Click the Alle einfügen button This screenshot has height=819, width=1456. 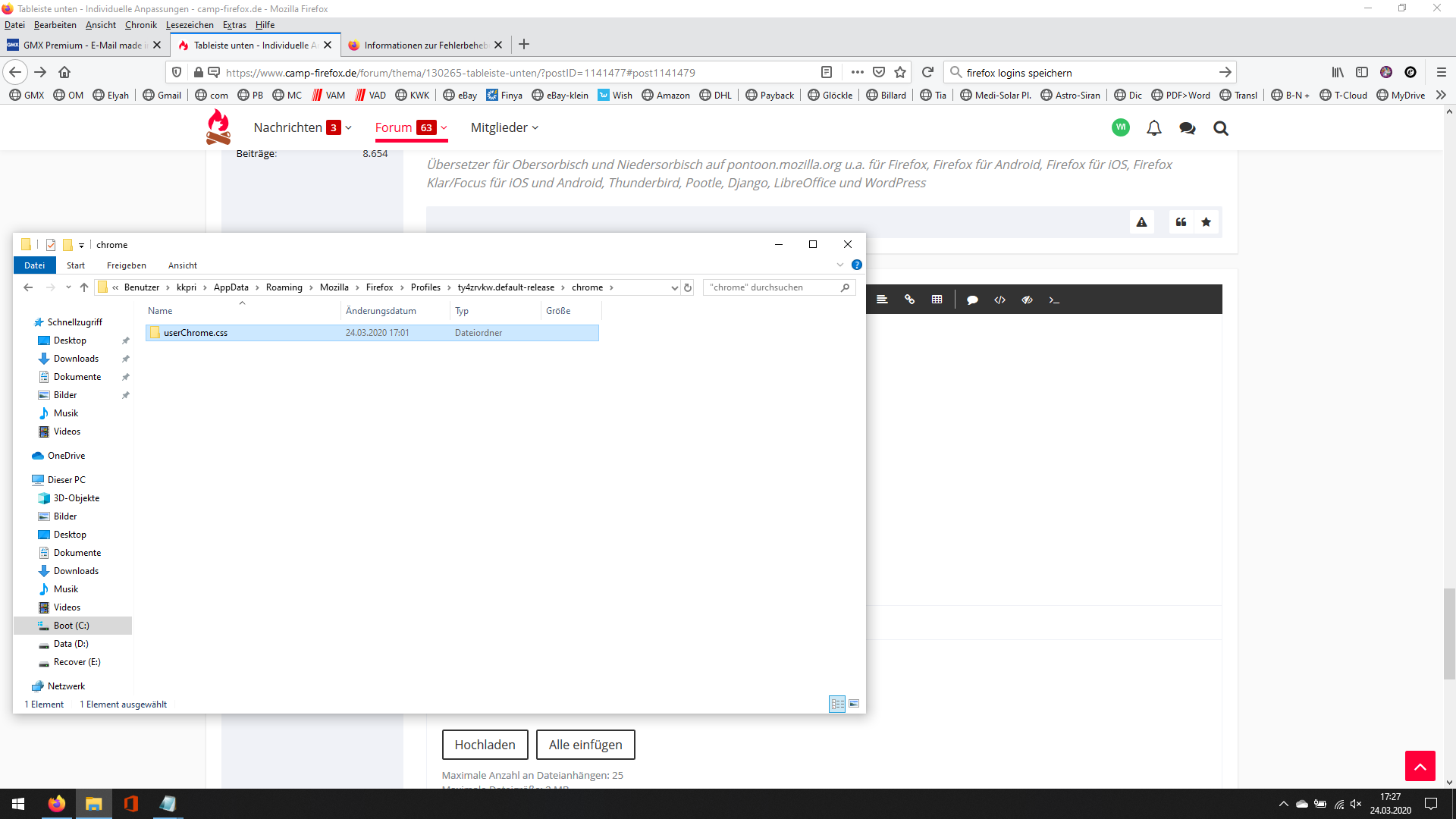585,745
